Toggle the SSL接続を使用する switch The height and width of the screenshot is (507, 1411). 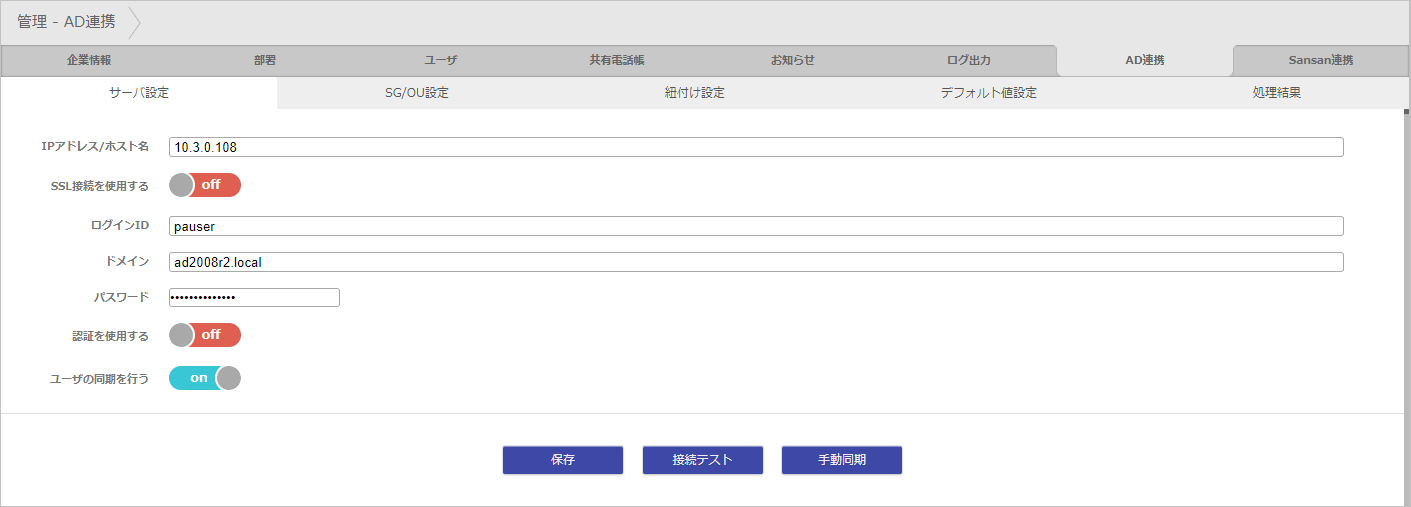(205, 185)
